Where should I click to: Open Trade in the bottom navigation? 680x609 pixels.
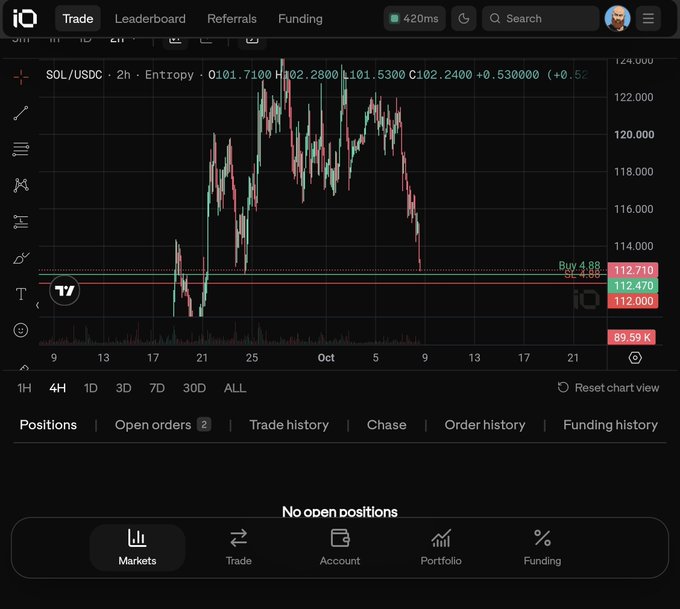239,547
